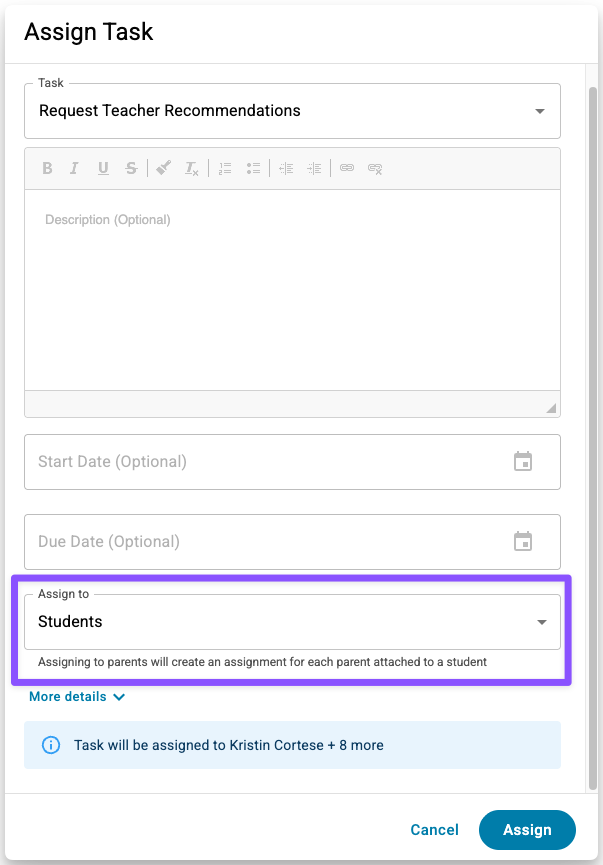Viewport: 603px width, 865px height.
Task: Open the Due Date calendar picker
Action: point(523,542)
